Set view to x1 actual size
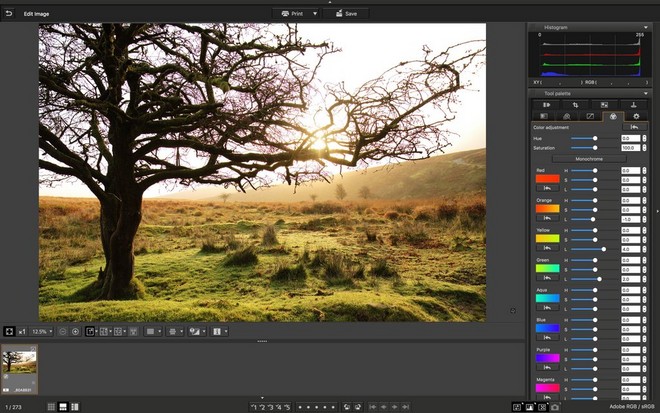 22,332
